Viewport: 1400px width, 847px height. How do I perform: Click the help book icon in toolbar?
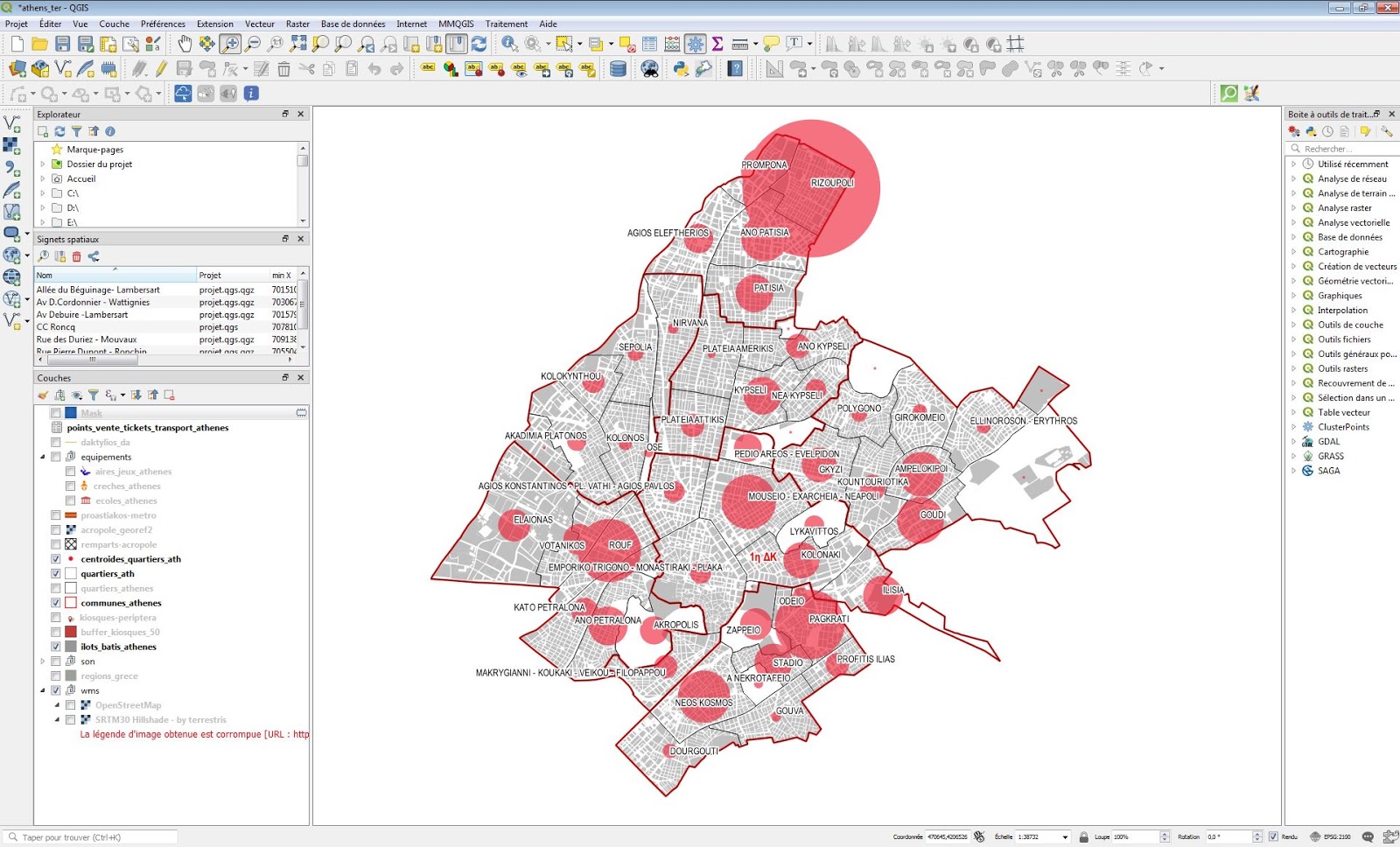click(735, 68)
